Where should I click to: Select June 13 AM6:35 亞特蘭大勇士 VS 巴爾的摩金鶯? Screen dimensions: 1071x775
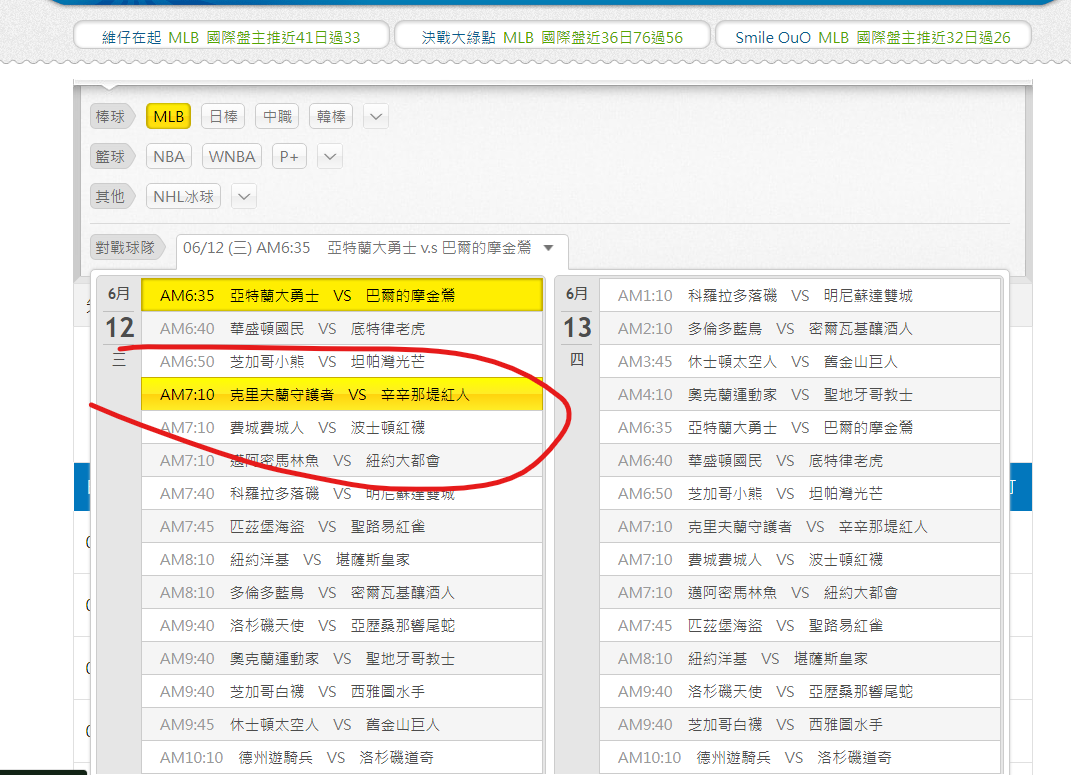800,427
